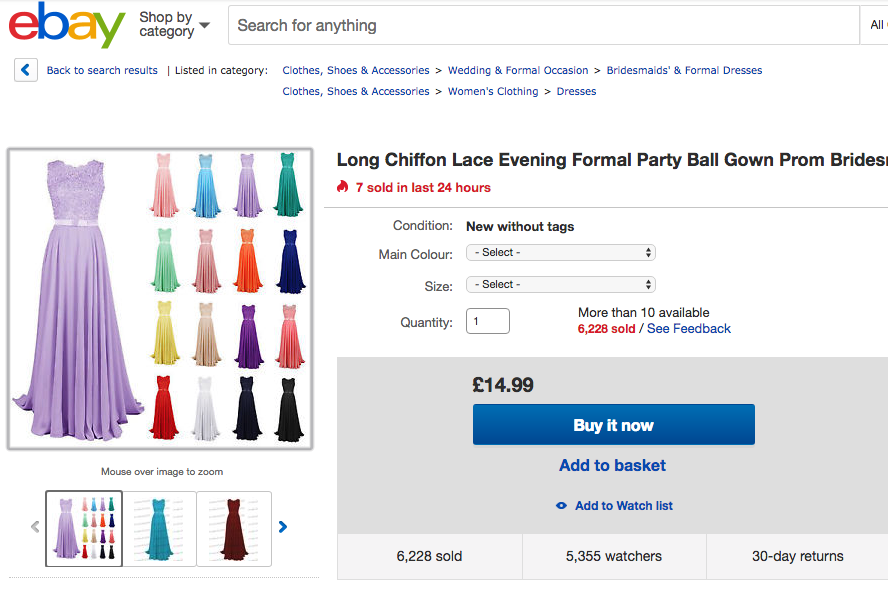This screenshot has width=888, height=589.
Task: Click the eye icon beside Add to Watch list
Action: point(561,506)
